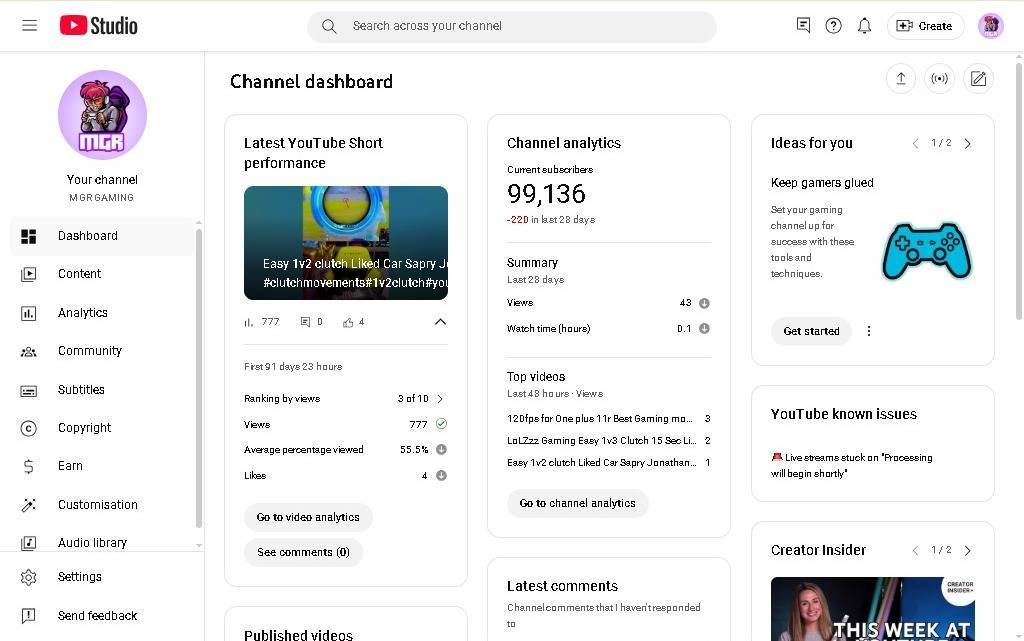Open options menu in Ideas for you card
This screenshot has height=641, width=1024.
(x=868, y=331)
